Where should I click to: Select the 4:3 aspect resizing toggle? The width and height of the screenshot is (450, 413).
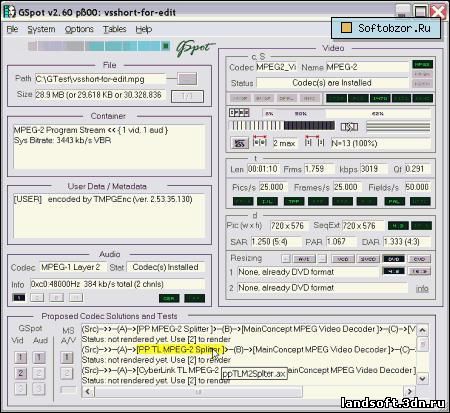[394, 271]
